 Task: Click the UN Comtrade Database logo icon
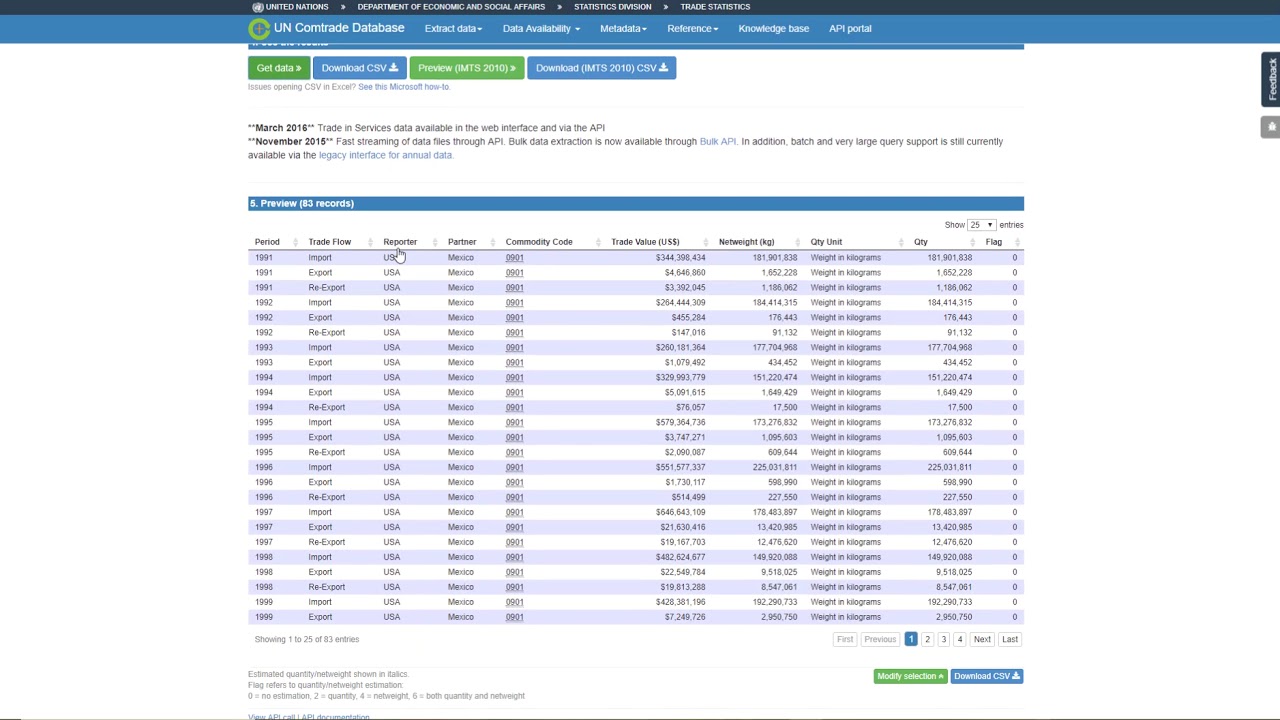coord(260,28)
